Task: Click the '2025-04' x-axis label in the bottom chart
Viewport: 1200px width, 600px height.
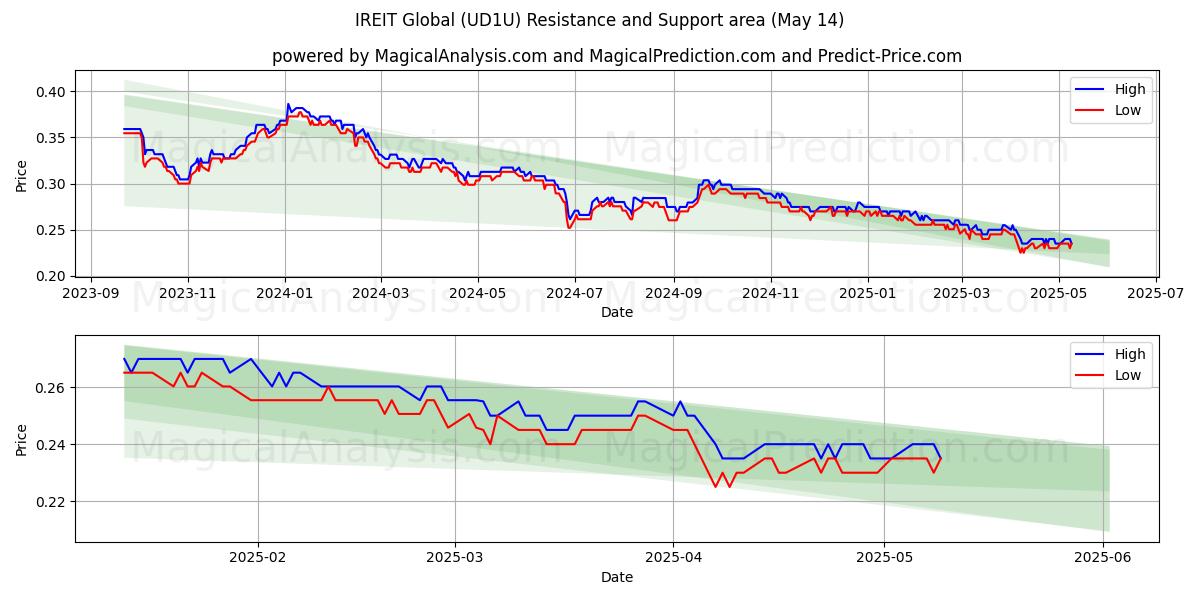Action: tap(673, 558)
